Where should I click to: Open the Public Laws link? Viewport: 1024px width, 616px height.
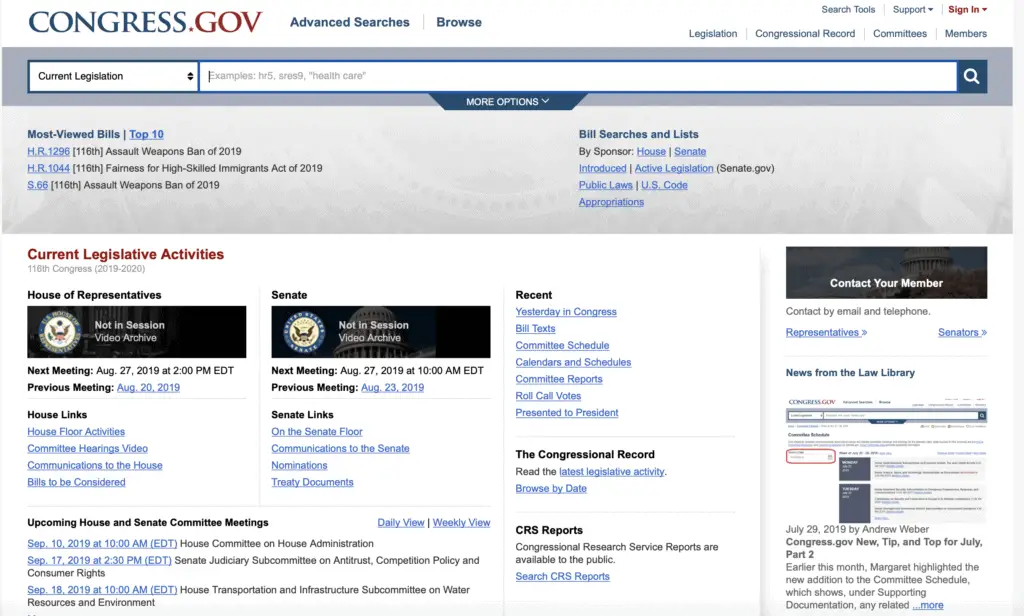(x=605, y=186)
